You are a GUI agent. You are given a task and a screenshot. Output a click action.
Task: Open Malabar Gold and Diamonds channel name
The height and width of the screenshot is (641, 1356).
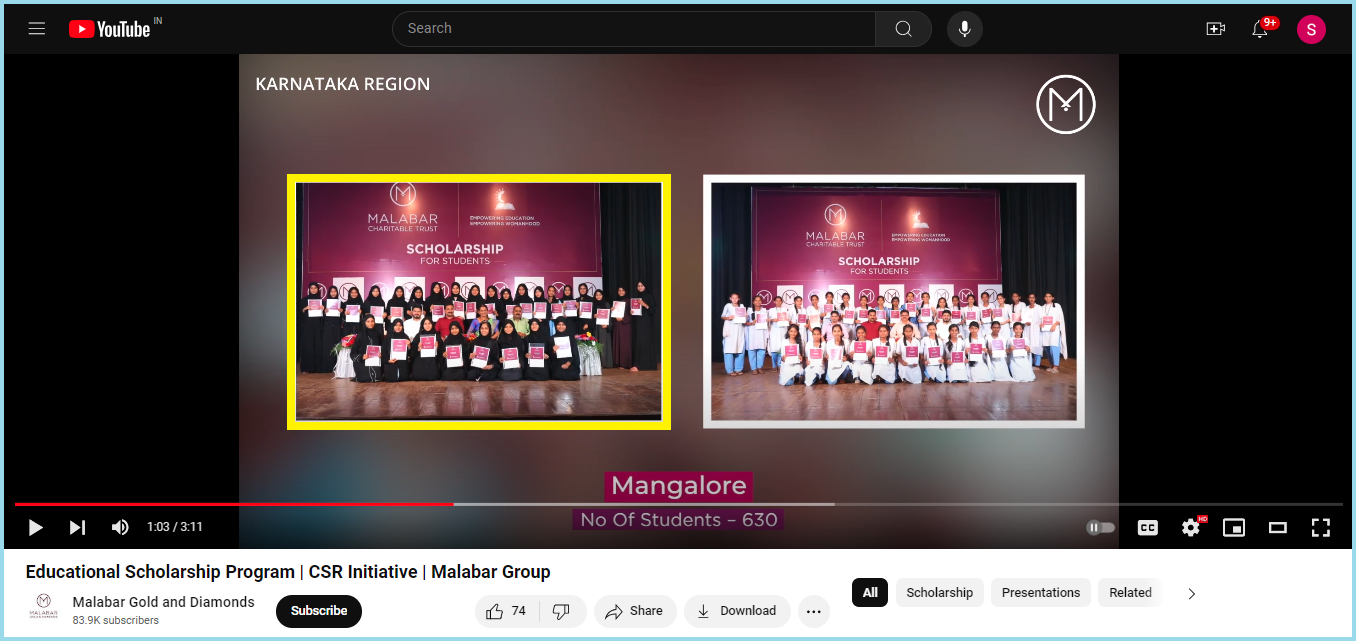pyautogui.click(x=164, y=602)
